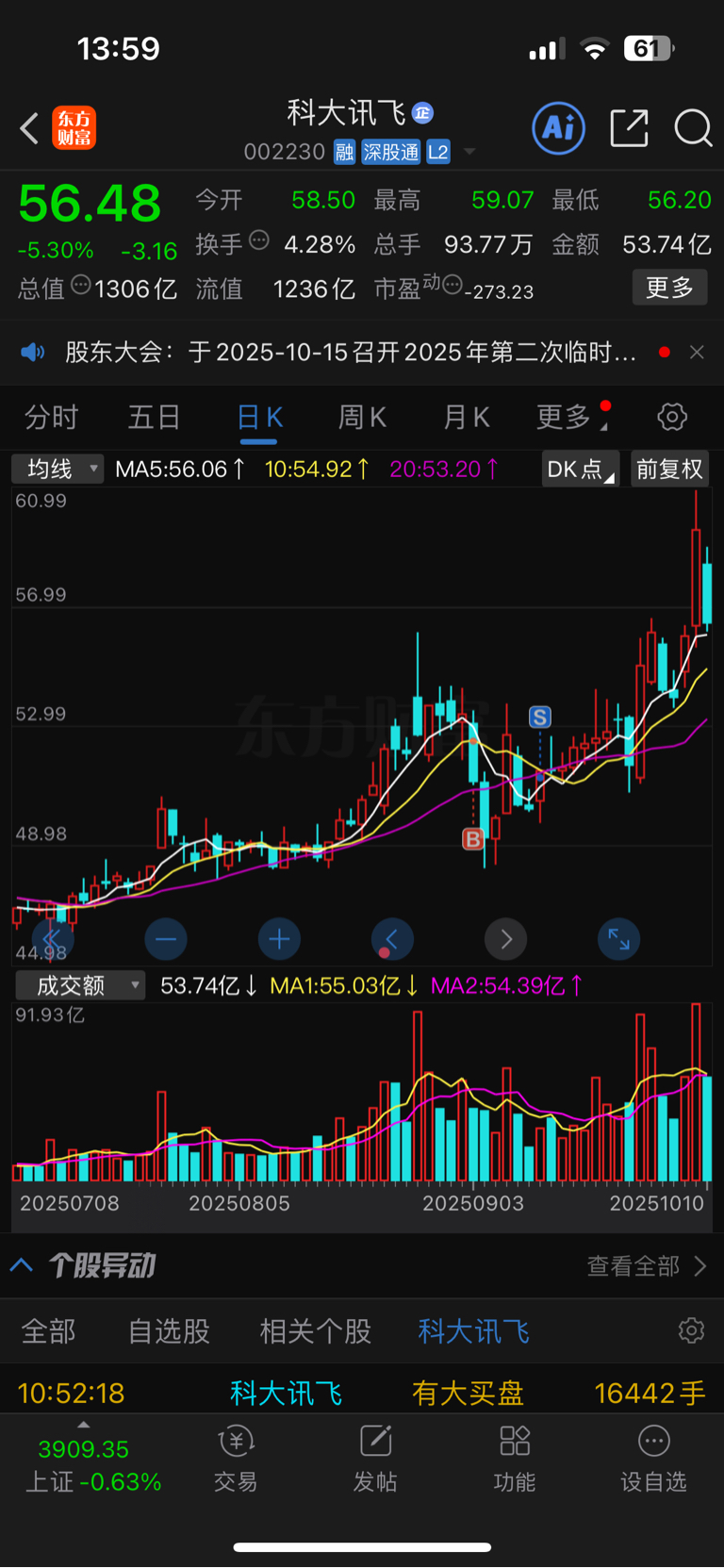Open 发帖 post button
Viewport: 724px width, 1568px height.
click(x=375, y=1460)
